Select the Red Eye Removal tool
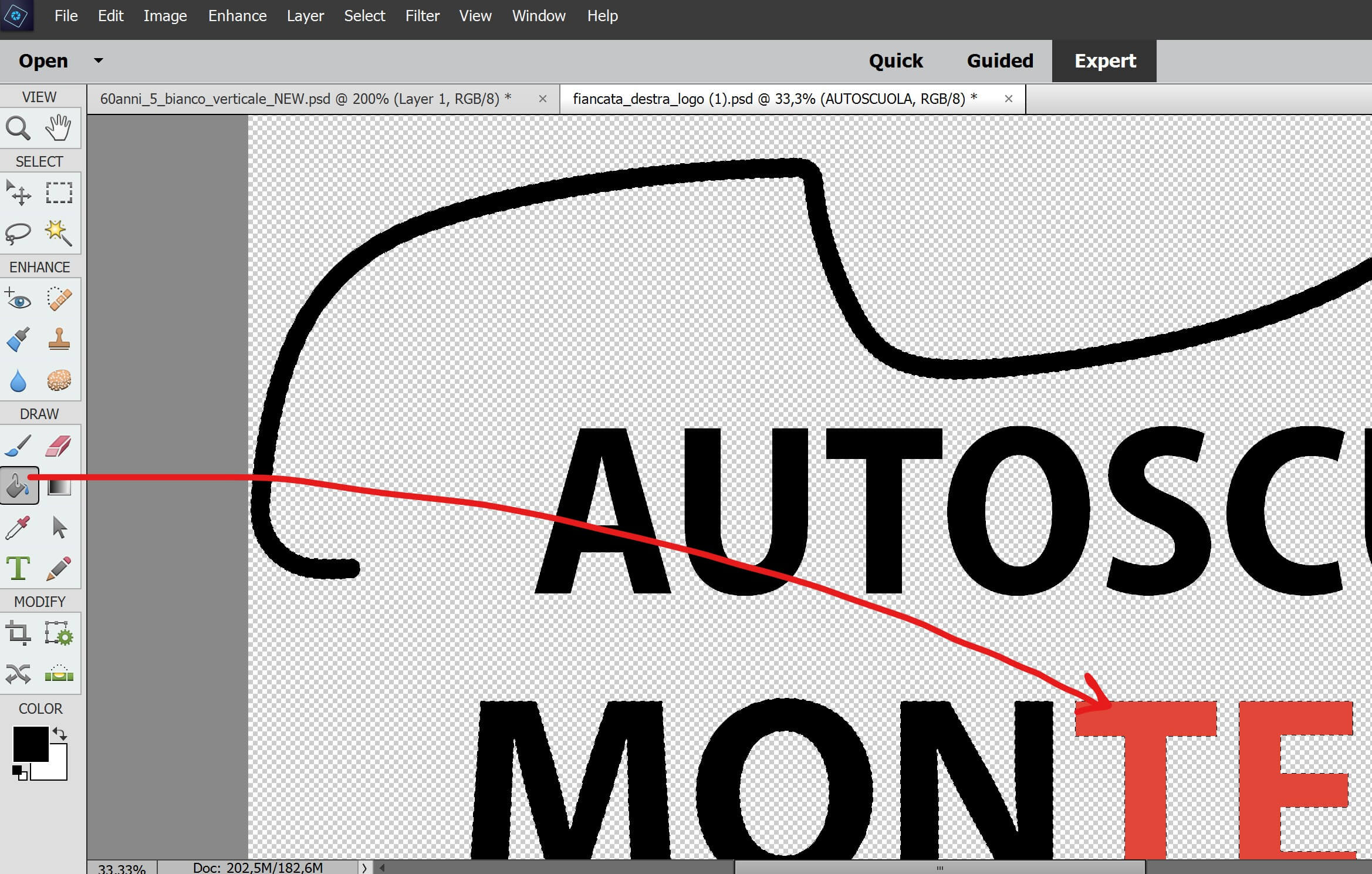Viewport: 1372px width, 874px height. click(18, 299)
